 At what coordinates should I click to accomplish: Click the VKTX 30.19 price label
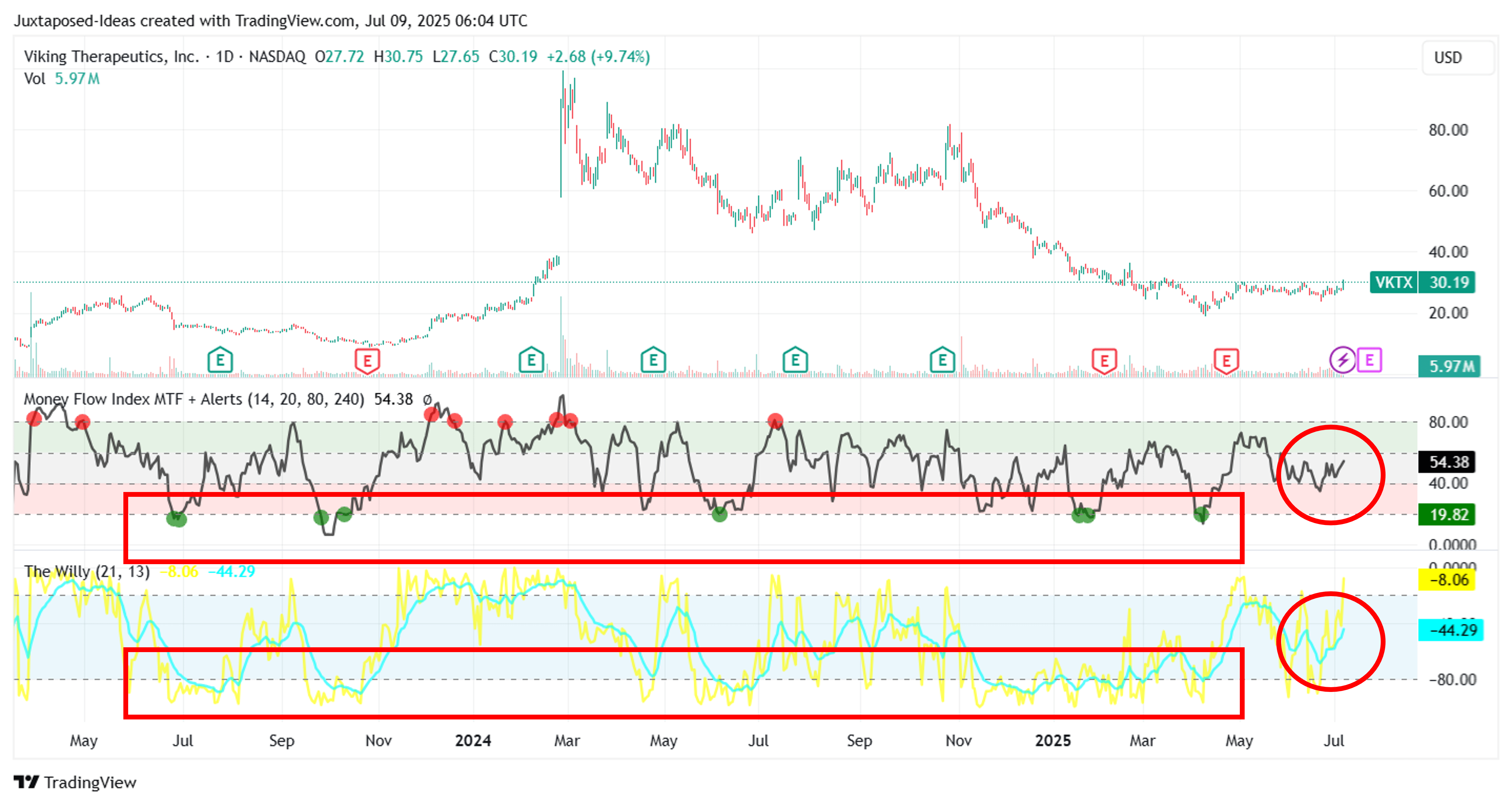coord(1423,283)
